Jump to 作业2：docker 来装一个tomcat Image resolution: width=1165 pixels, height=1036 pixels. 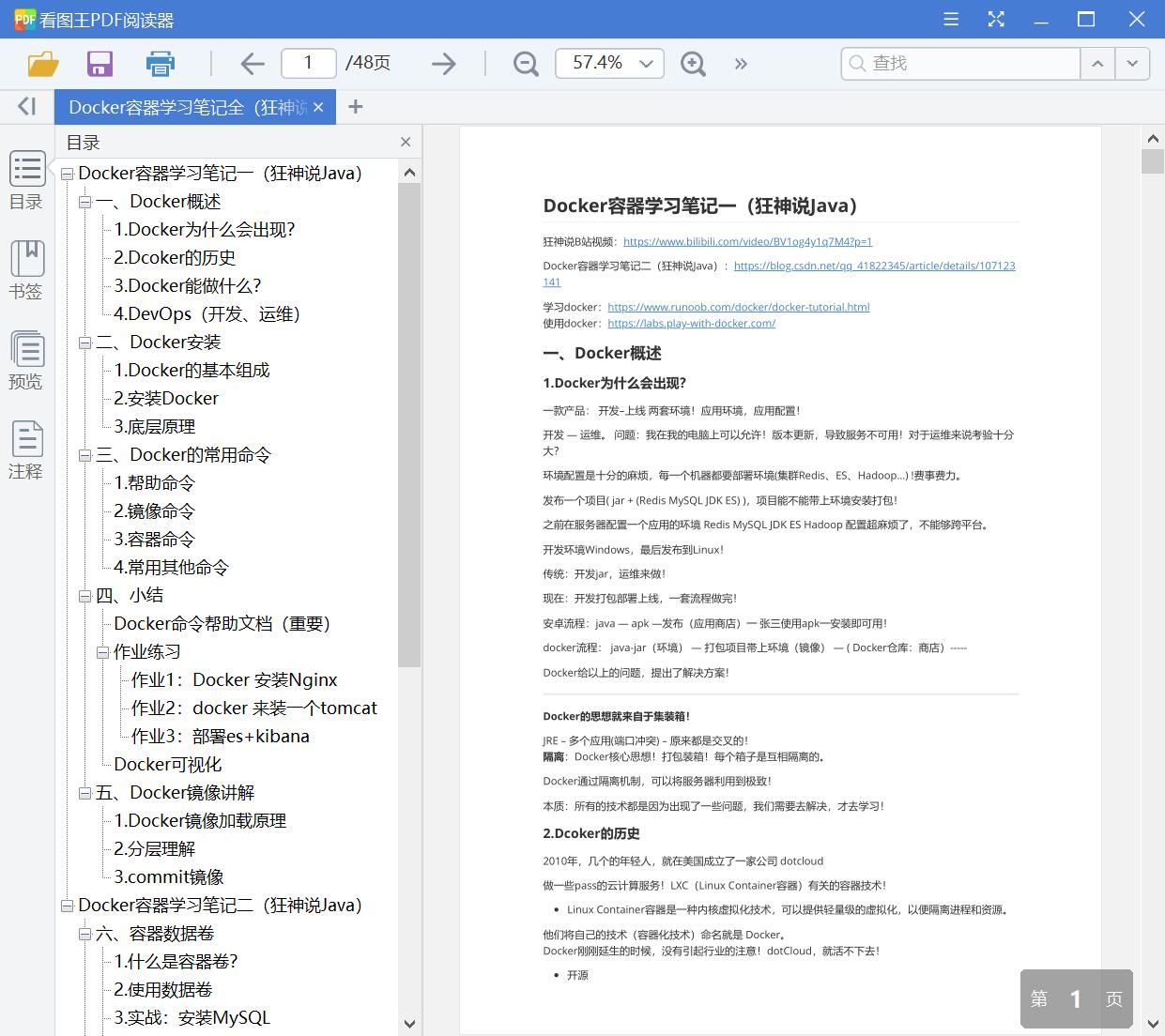(254, 708)
